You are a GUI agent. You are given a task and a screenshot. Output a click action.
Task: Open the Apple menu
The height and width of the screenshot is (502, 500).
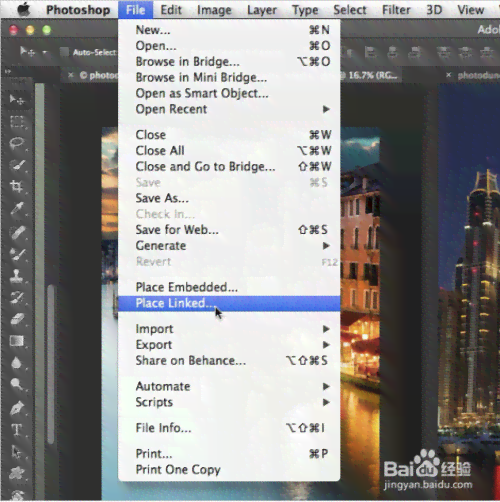(x=23, y=9)
